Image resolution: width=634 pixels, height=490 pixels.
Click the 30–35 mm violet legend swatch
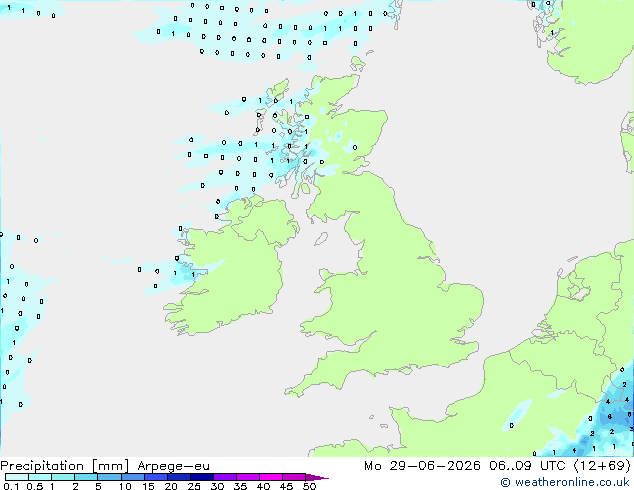click(x=224, y=477)
